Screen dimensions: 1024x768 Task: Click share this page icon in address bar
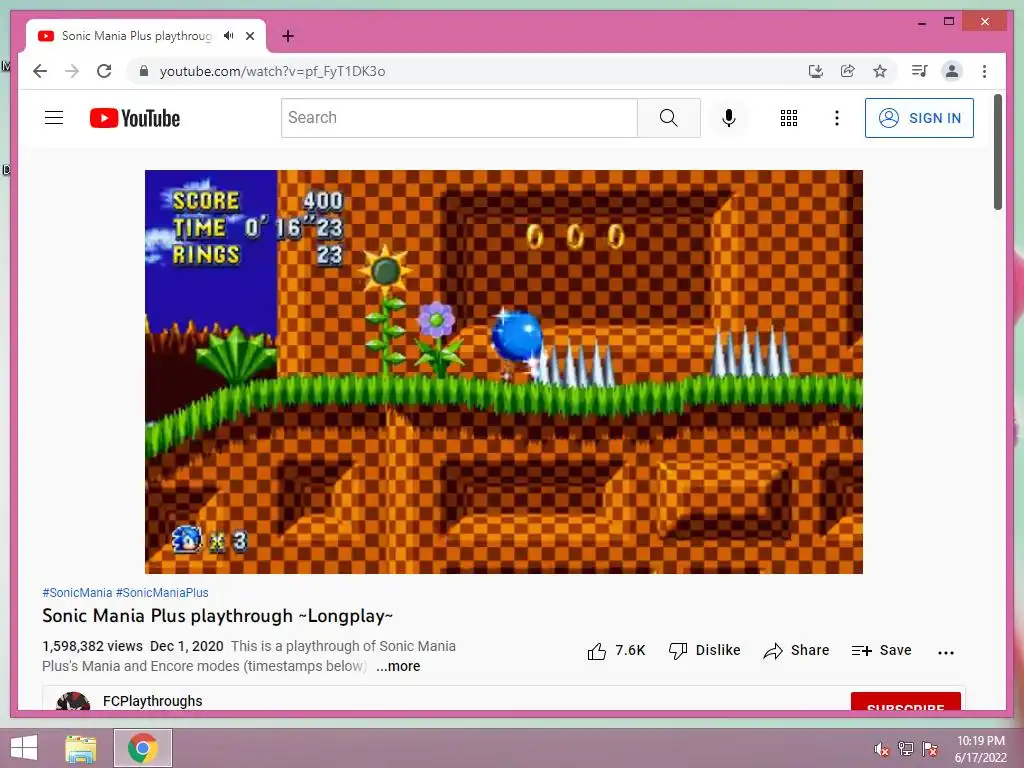click(x=848, y=71)
